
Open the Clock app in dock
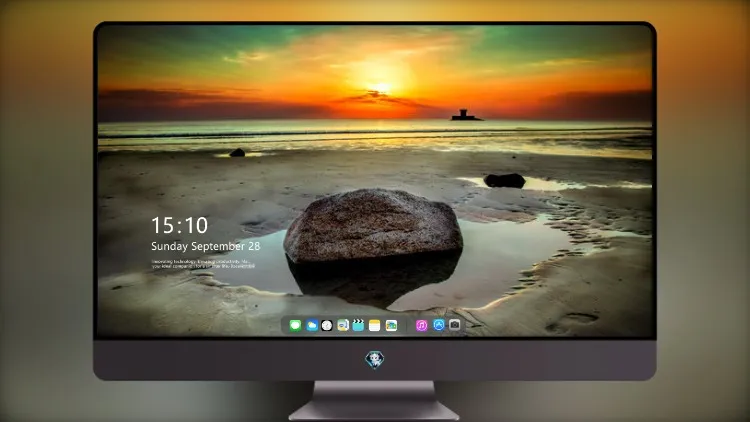(x=327, y=326)
